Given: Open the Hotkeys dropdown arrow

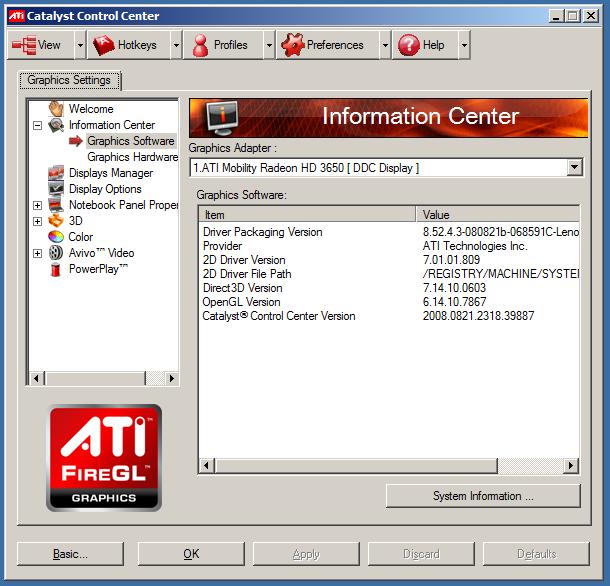Looking at the screenshot, I should pos(176,45).
